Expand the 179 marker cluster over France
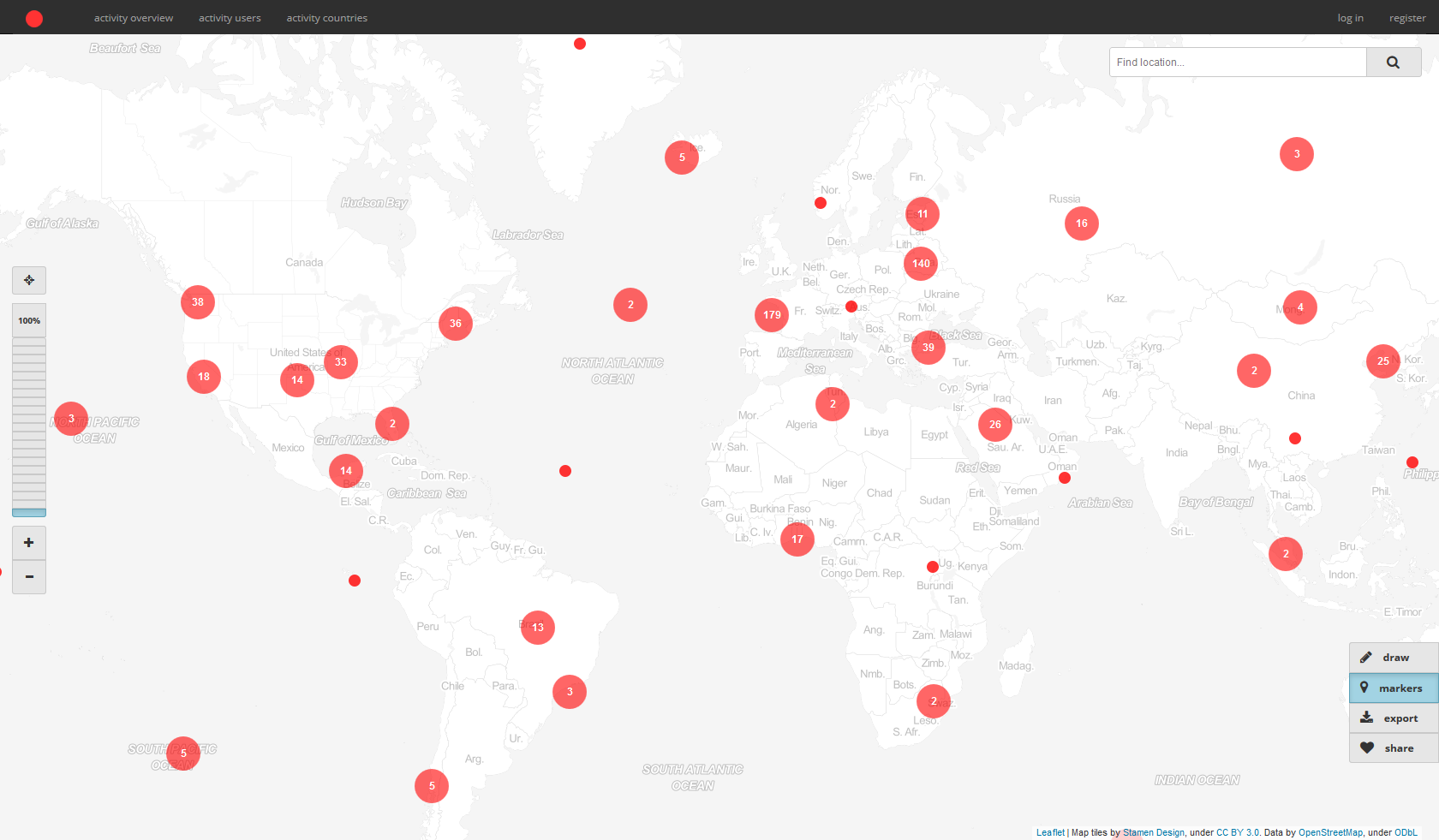Image resolution: width=1439 pixels, height=840 pixels. coord(771,315)
